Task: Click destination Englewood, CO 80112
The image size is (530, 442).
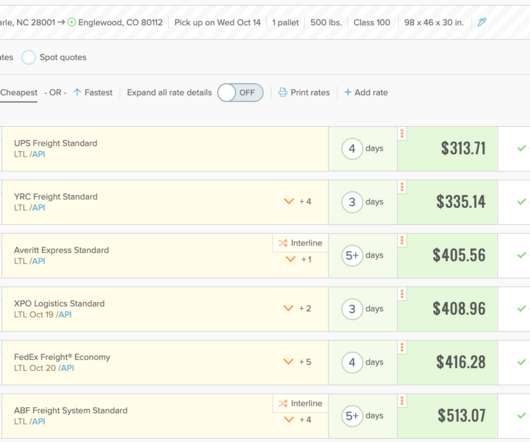Action: point(120,22)
